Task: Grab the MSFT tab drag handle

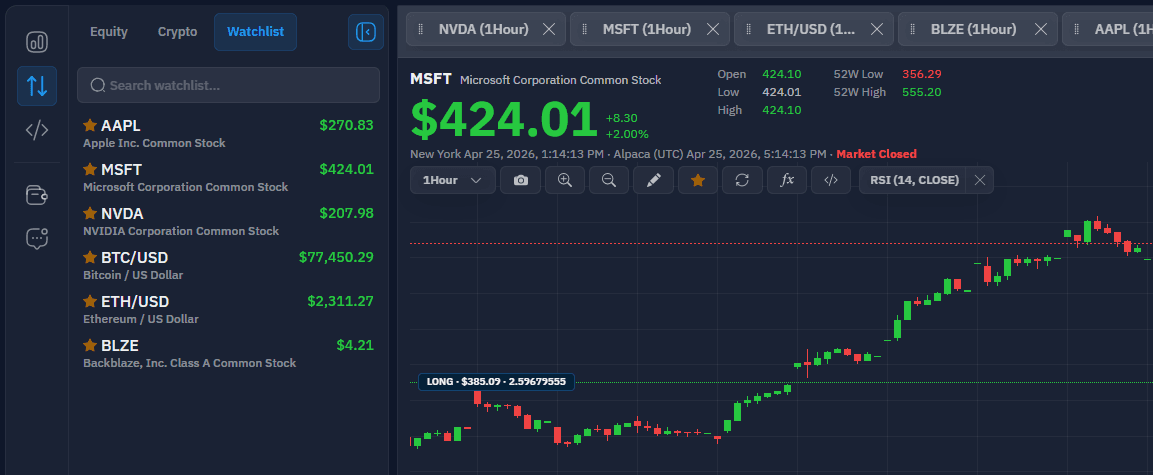Action: pos(585,29)
